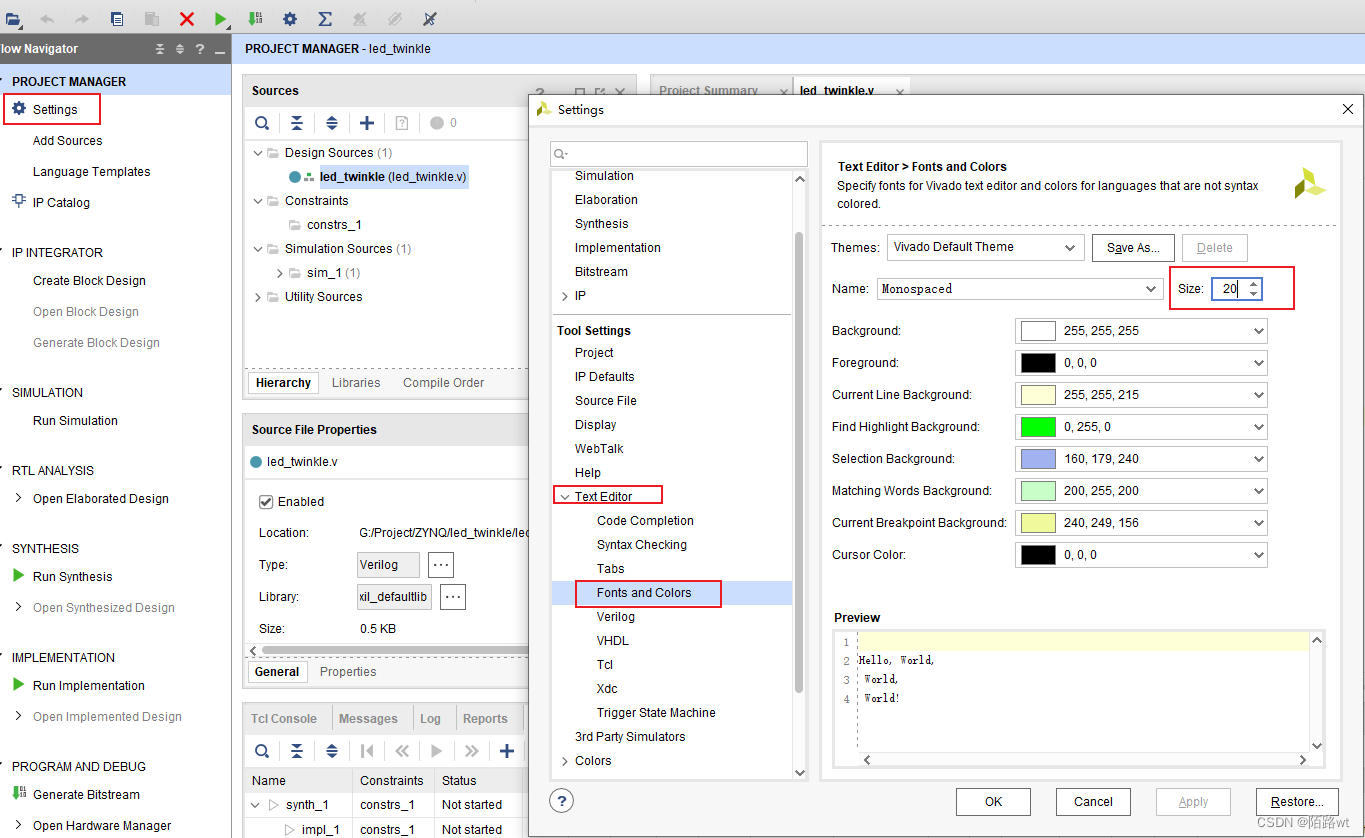This screenshot has width=1365, height=838.
Task: Click the help icon at the Settings dialog bottom
Action: tap(562, 801)
